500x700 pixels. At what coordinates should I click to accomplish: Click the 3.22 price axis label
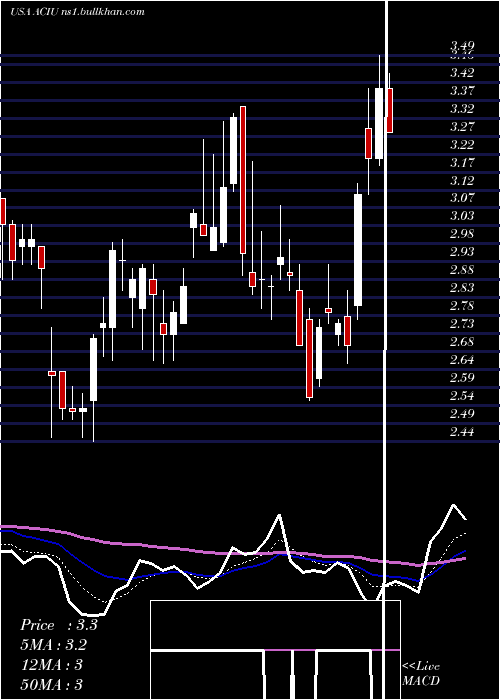[462, 144]
